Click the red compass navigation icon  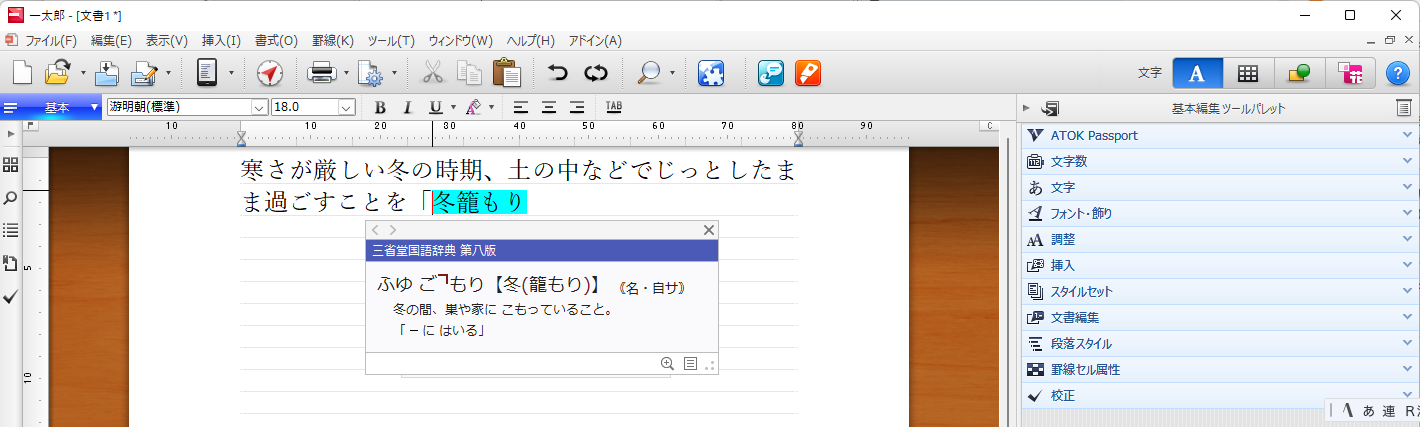270,73
